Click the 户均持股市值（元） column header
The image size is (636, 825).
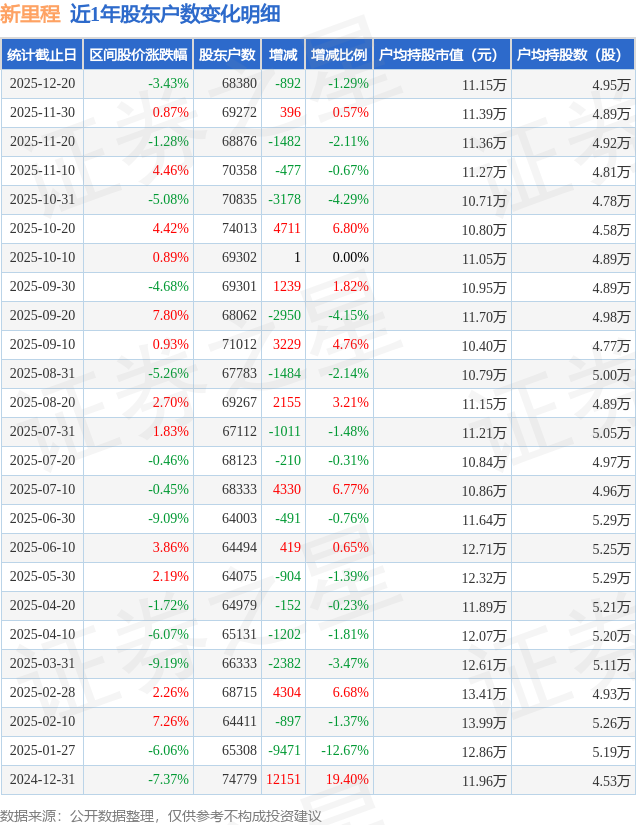[x=440, y=55]
